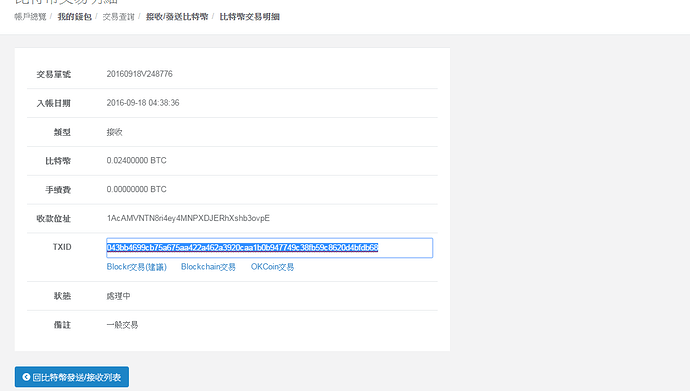This screenshot has height=391, width=690.
Task: Open 交易查詢 breadcrumb link
Action: tap(118, 17)
